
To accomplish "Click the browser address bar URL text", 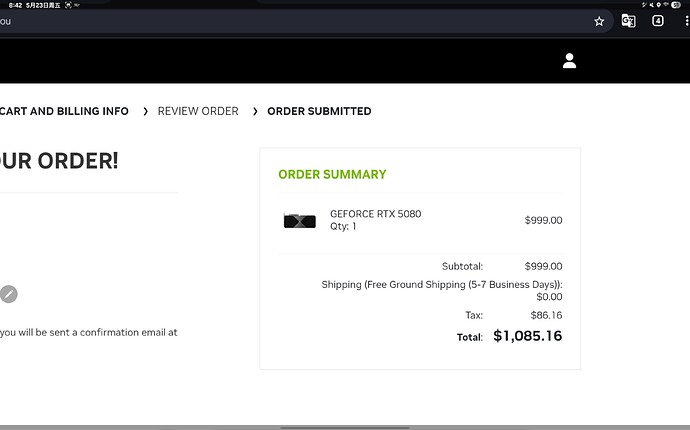I will (x=5, y=22).
